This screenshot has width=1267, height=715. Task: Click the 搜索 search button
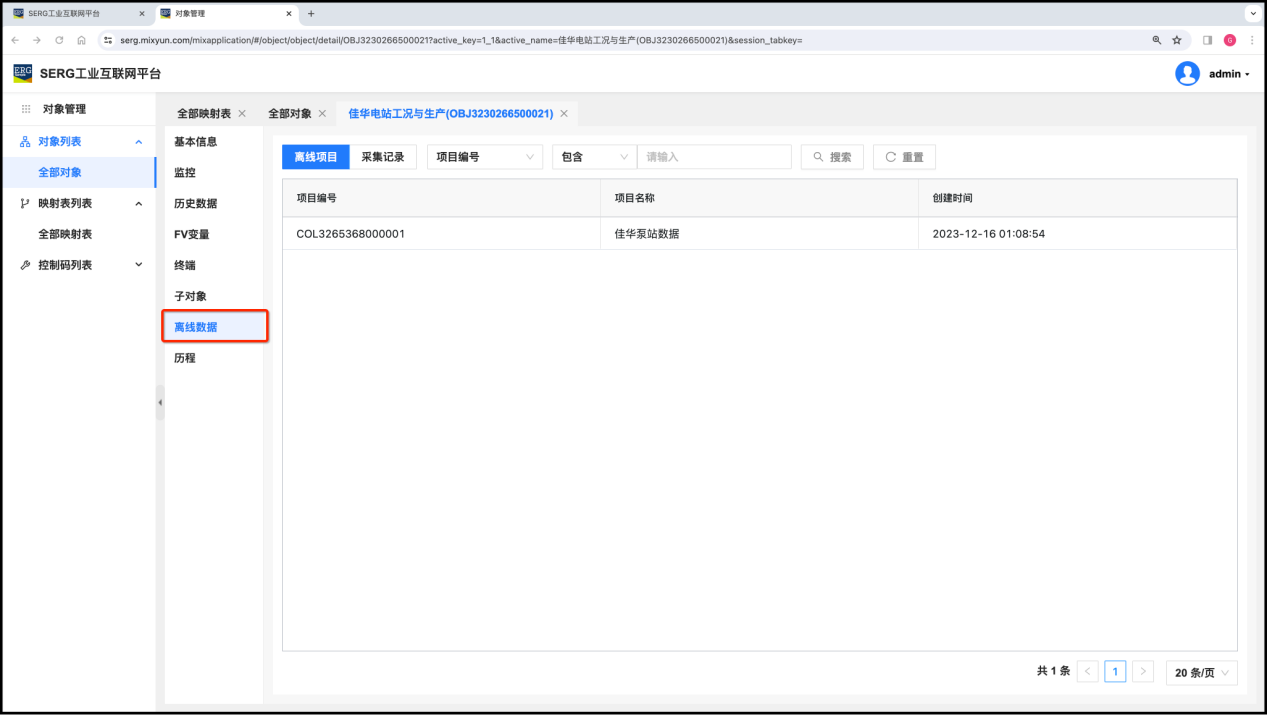(x=832, y=157)
